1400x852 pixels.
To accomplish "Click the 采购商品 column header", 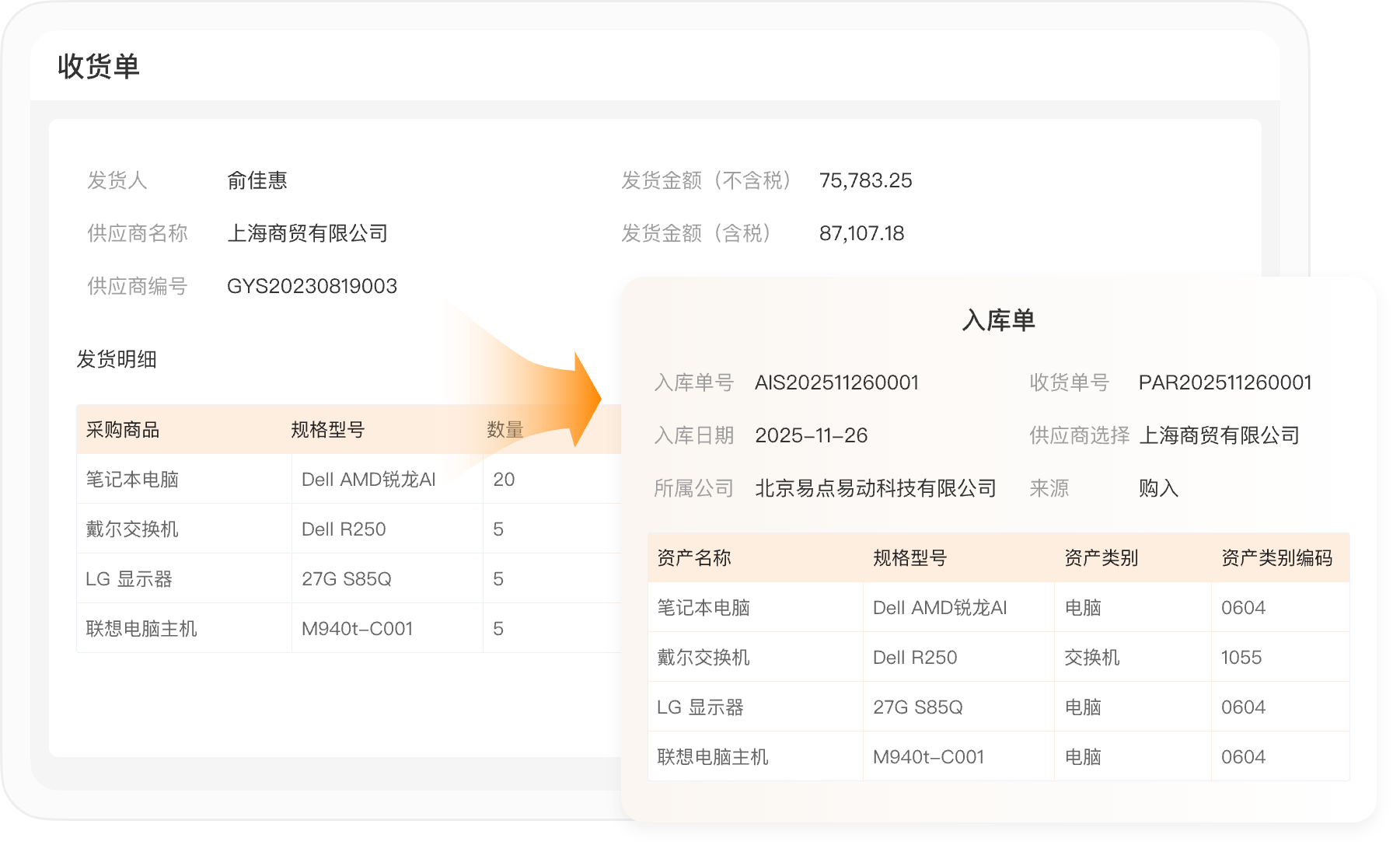I will (x=122, y=430).
